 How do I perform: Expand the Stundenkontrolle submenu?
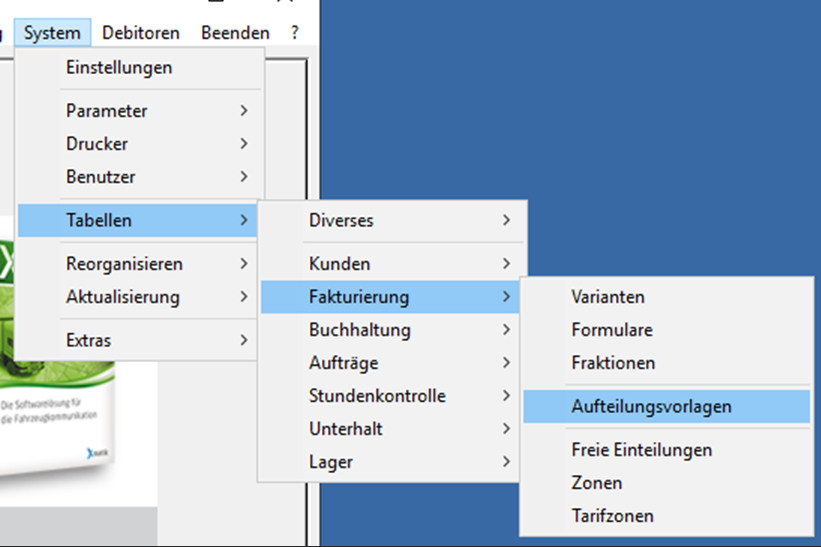[x=377, y=396]
